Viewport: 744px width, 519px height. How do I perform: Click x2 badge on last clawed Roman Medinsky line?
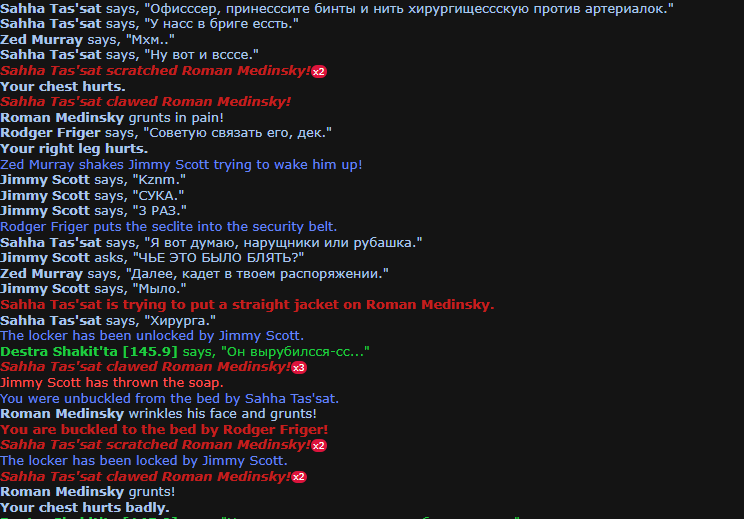tap(299, 477)
